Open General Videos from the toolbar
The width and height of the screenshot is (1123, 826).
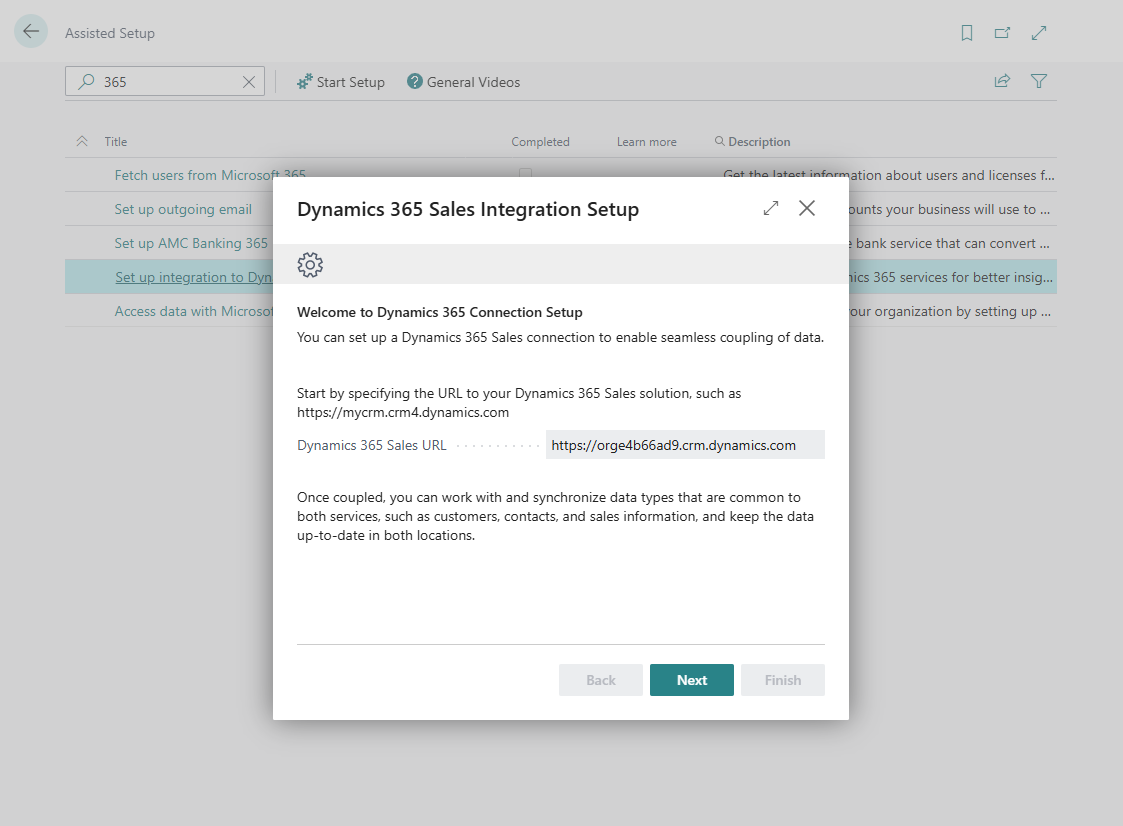464,82
